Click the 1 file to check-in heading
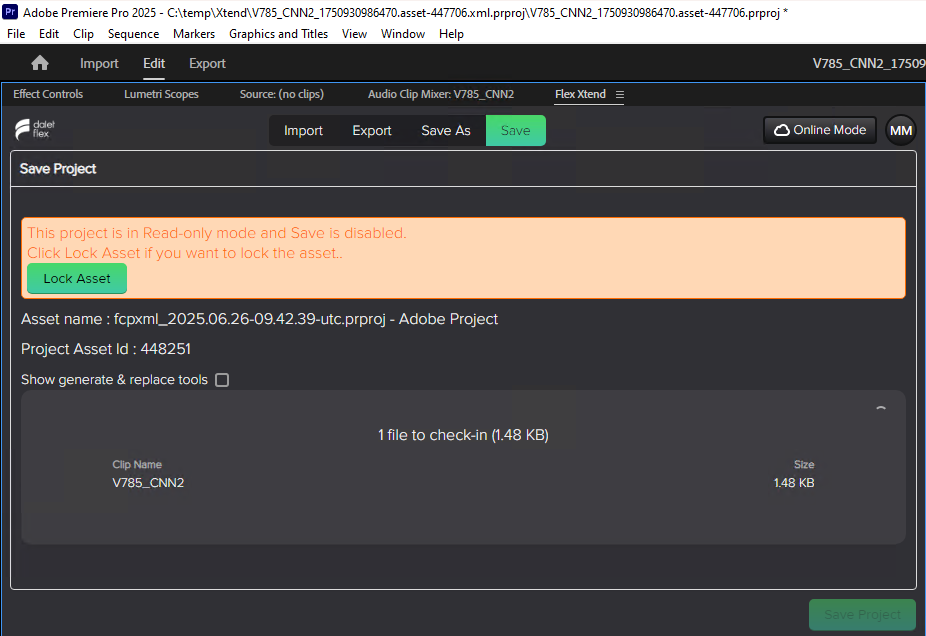The height and width of the screenshot is (636, 926). [x=463, y=435]
